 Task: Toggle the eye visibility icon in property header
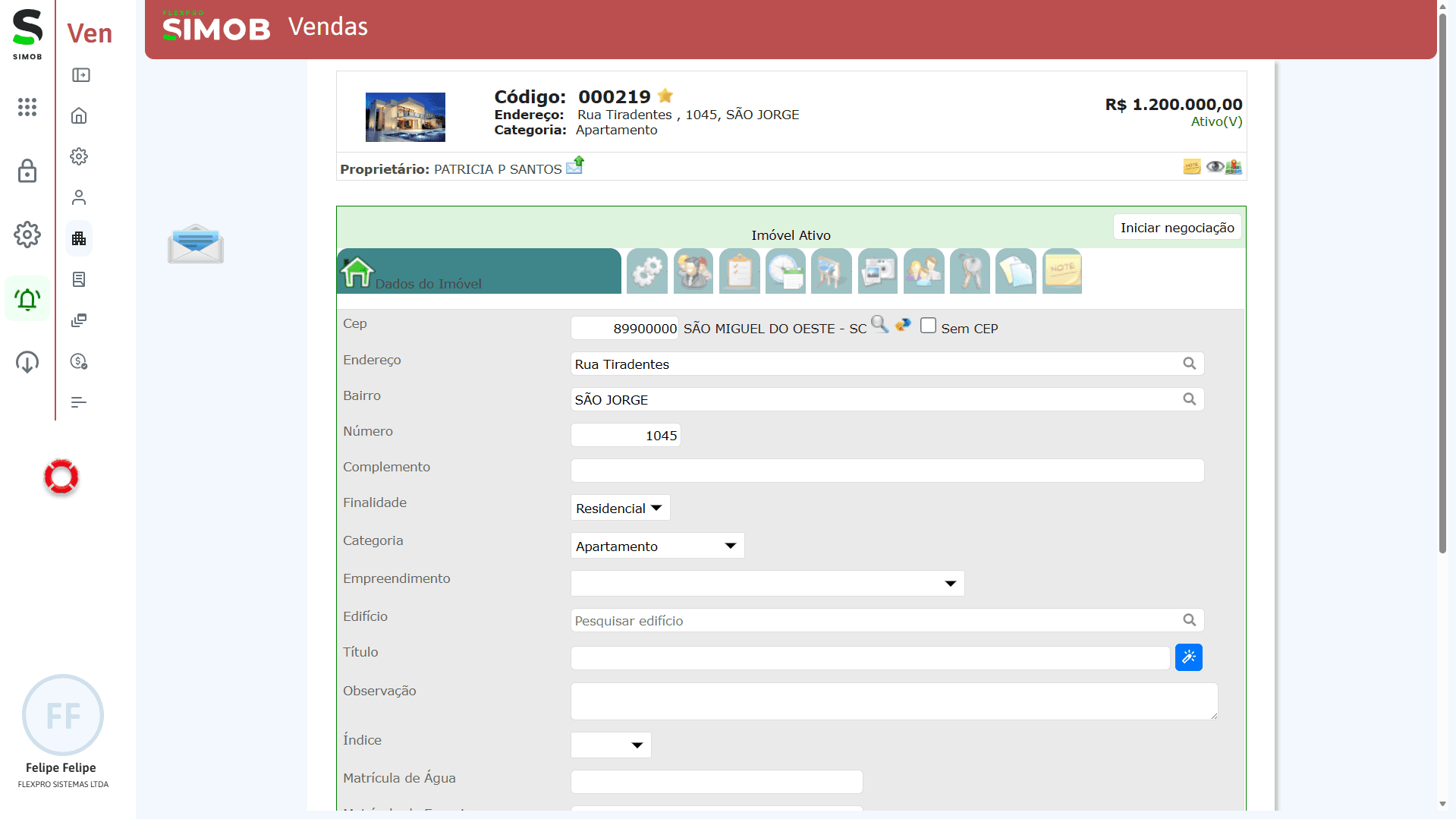(x=1214, y=167)
